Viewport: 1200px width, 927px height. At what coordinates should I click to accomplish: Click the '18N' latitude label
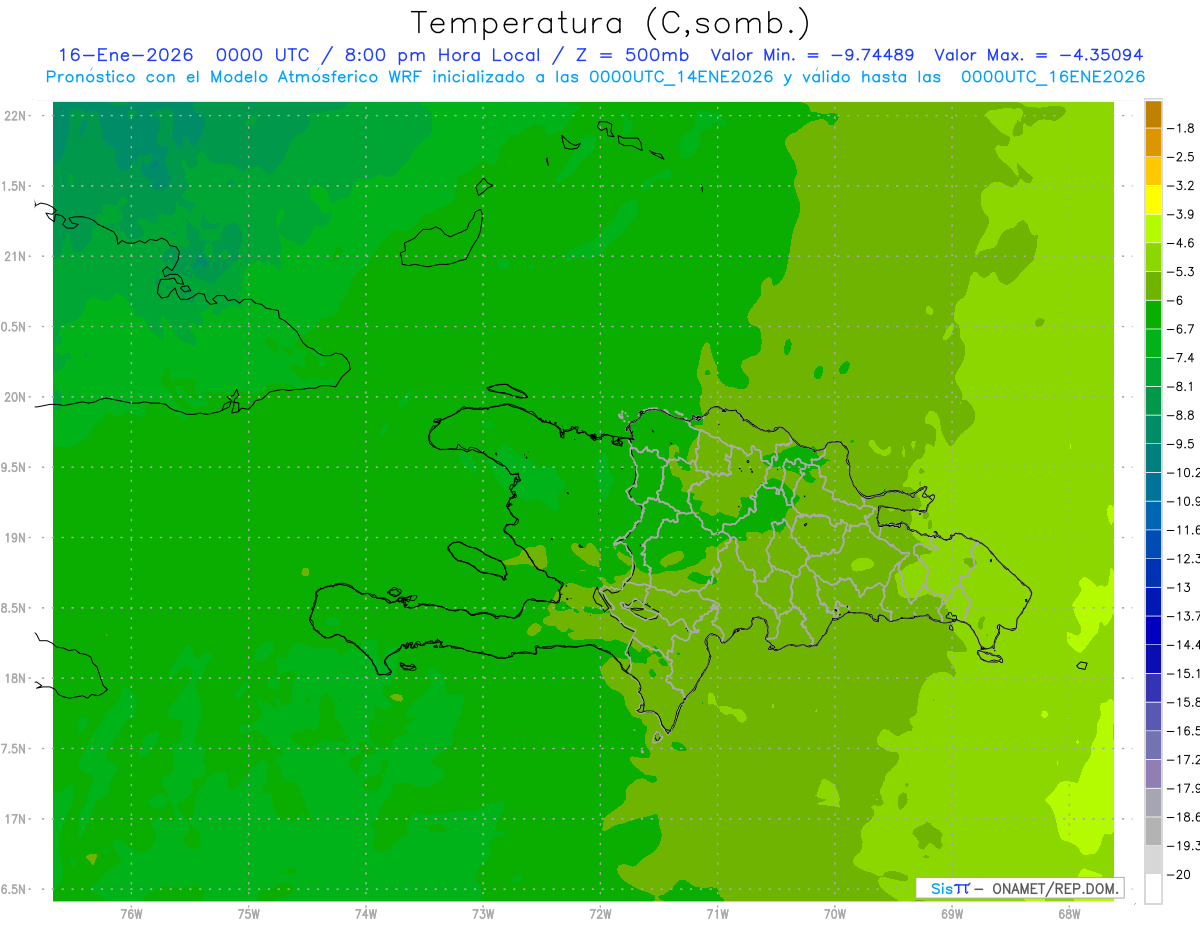click(15, 678)
